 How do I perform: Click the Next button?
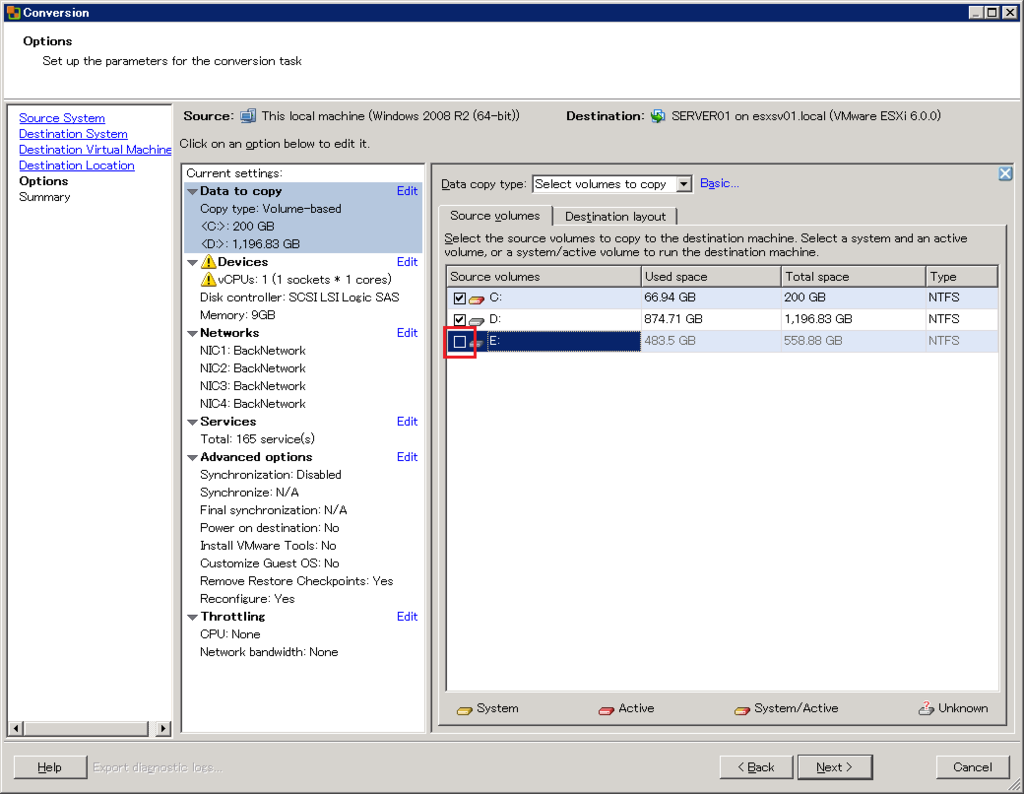(x=835, y=767)
